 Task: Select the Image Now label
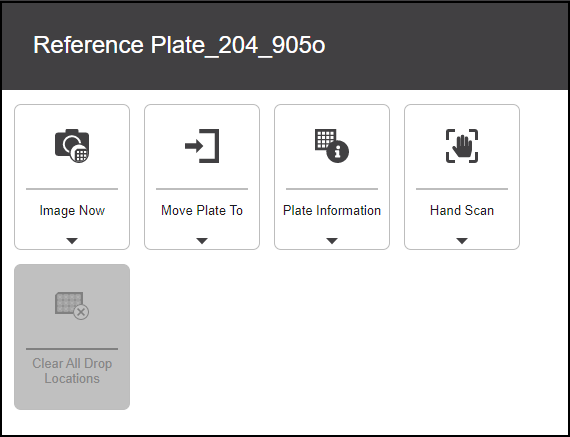(72, 211)
